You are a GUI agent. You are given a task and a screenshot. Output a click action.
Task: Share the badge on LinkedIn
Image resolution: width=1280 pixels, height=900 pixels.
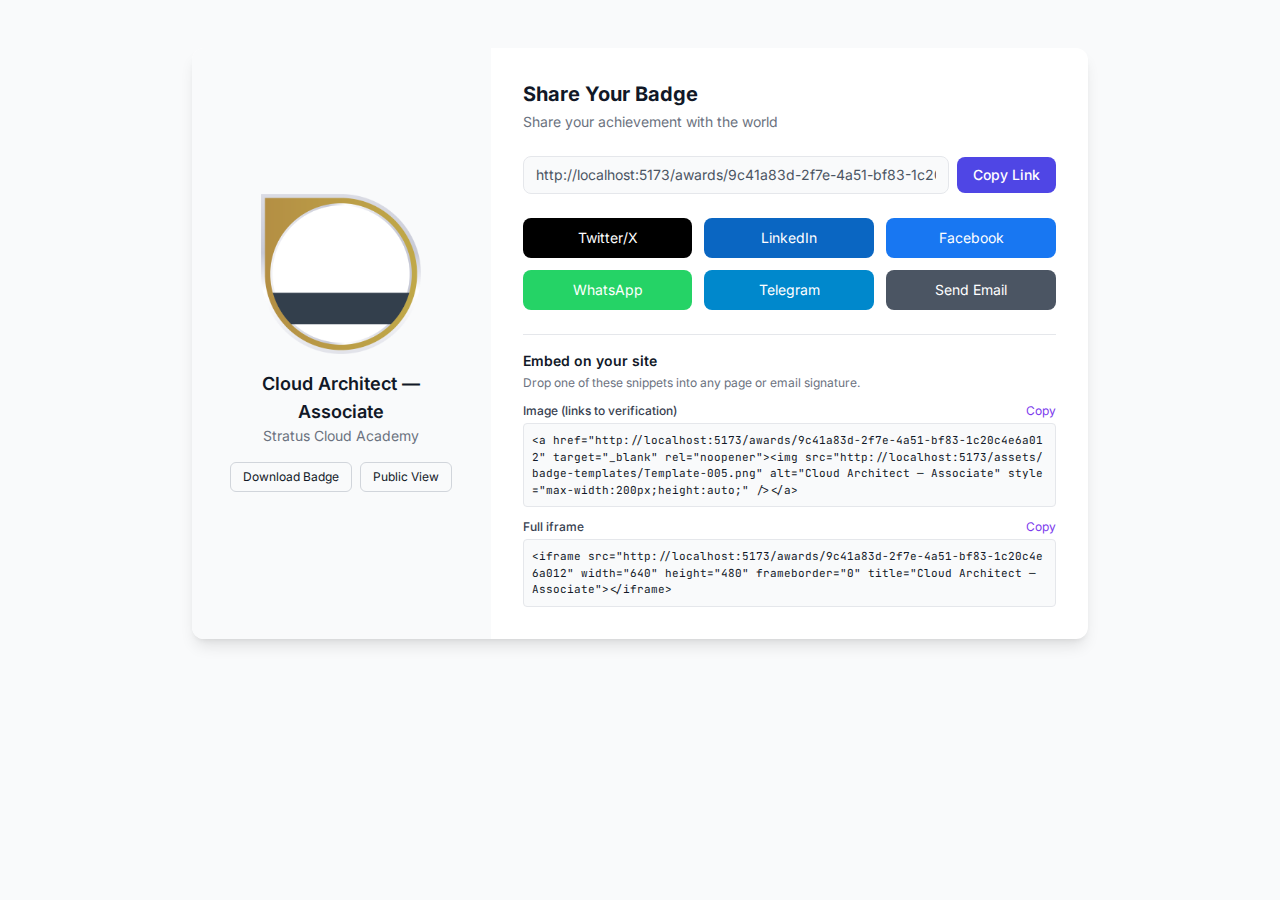(788, 238)
